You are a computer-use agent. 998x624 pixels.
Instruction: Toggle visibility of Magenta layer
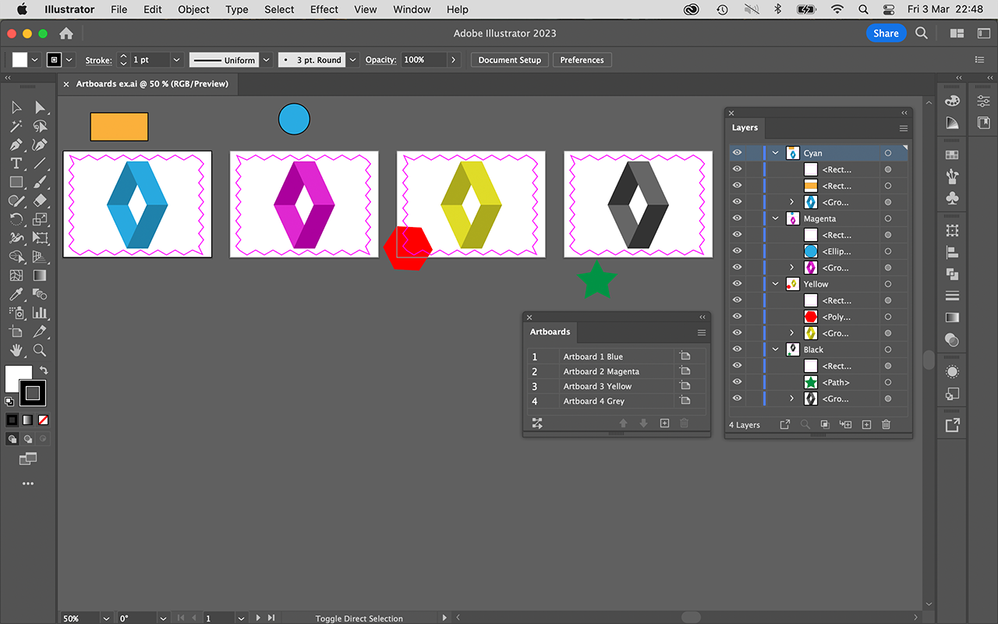(x=737, y=218)
